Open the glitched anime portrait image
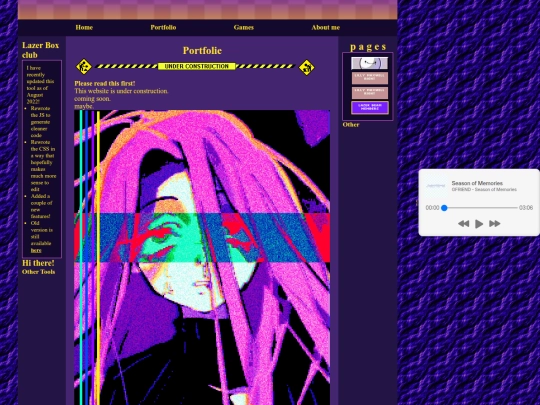The image size is (540, 405). click(x=202, y=258)
